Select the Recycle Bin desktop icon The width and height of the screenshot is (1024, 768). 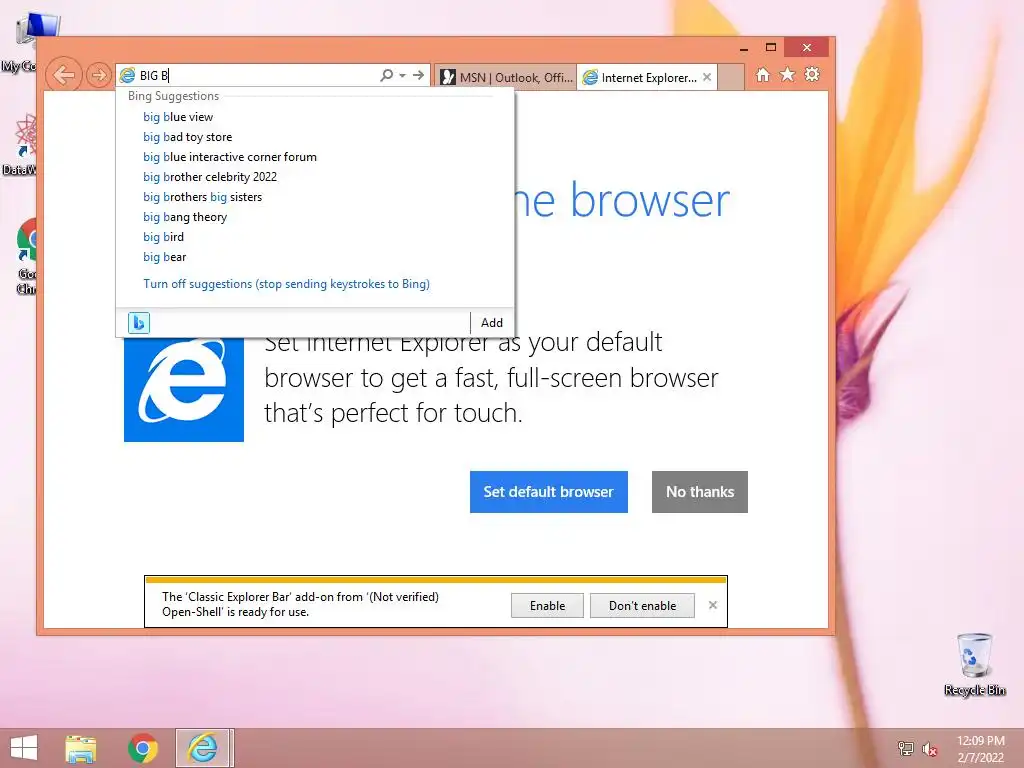coord(974,664)
